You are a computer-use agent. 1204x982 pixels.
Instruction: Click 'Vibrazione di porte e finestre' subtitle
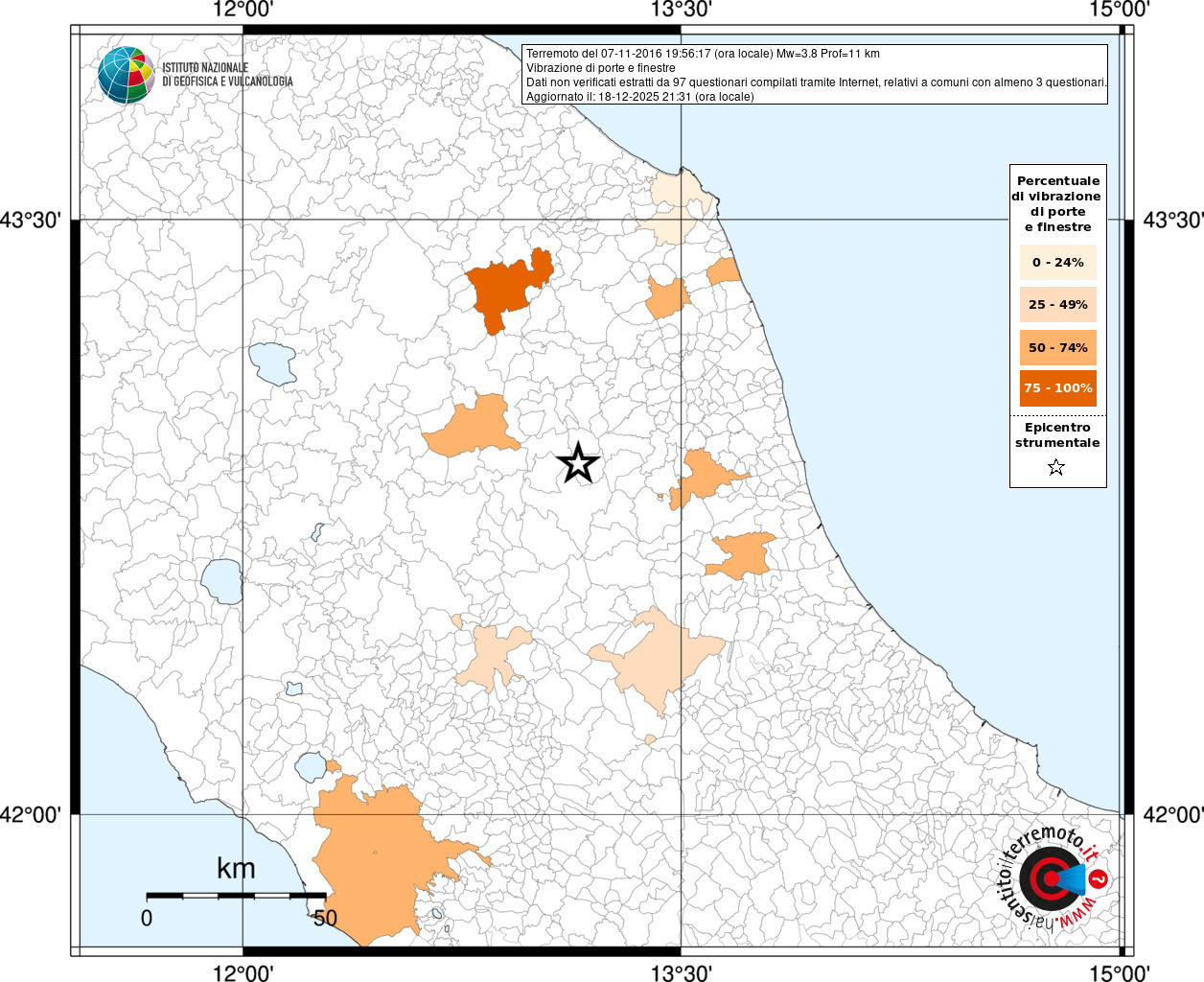click(x=601, y=68)
